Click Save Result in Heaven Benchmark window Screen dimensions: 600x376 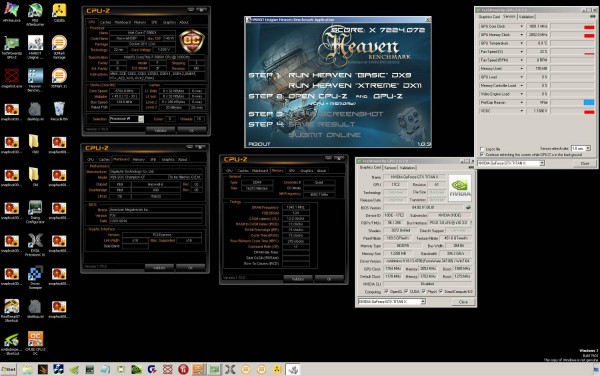coord(321,124)
